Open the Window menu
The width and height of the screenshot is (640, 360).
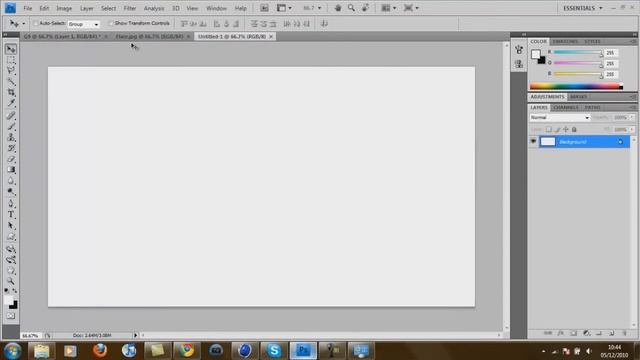coord(216,8)
